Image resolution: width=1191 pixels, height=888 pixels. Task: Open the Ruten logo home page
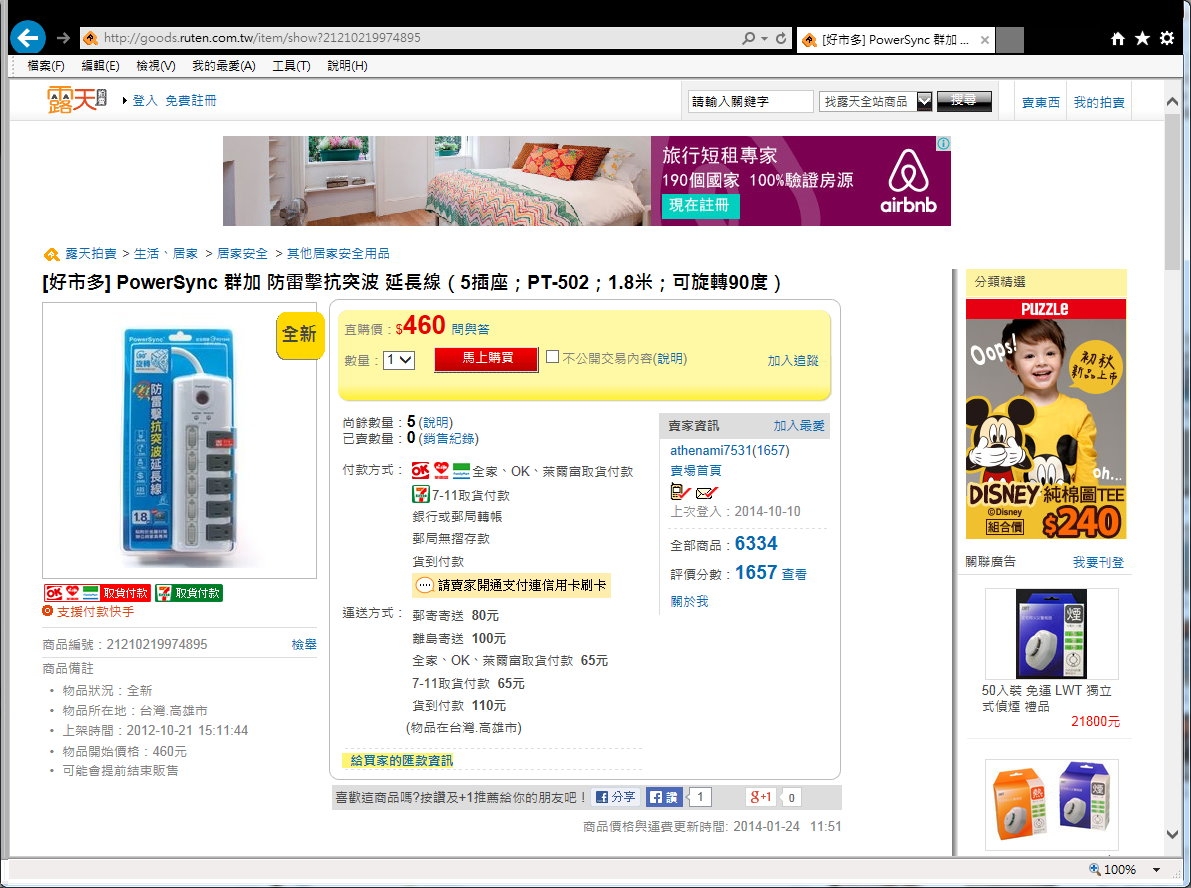[x=76, y=100]
